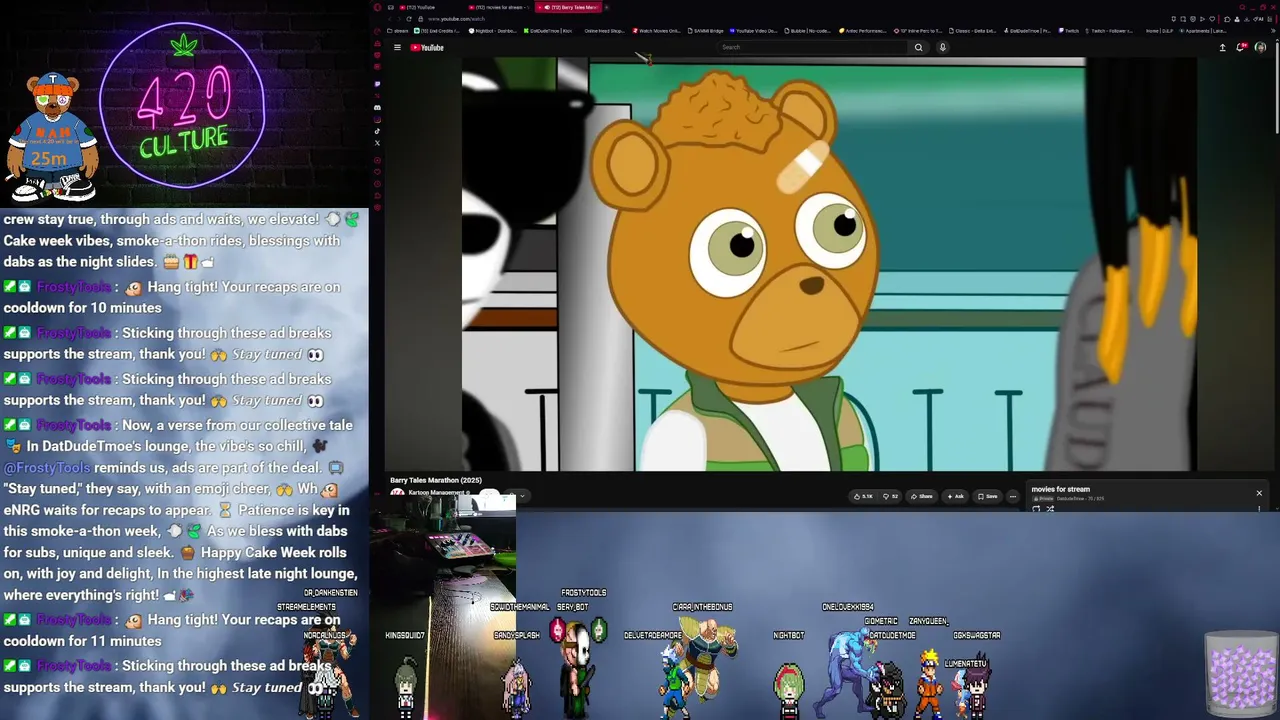The width and height of the screenshot is (1280, 720).
Task: Click the Barry Tales video player
Action: [x=829, y=264]
